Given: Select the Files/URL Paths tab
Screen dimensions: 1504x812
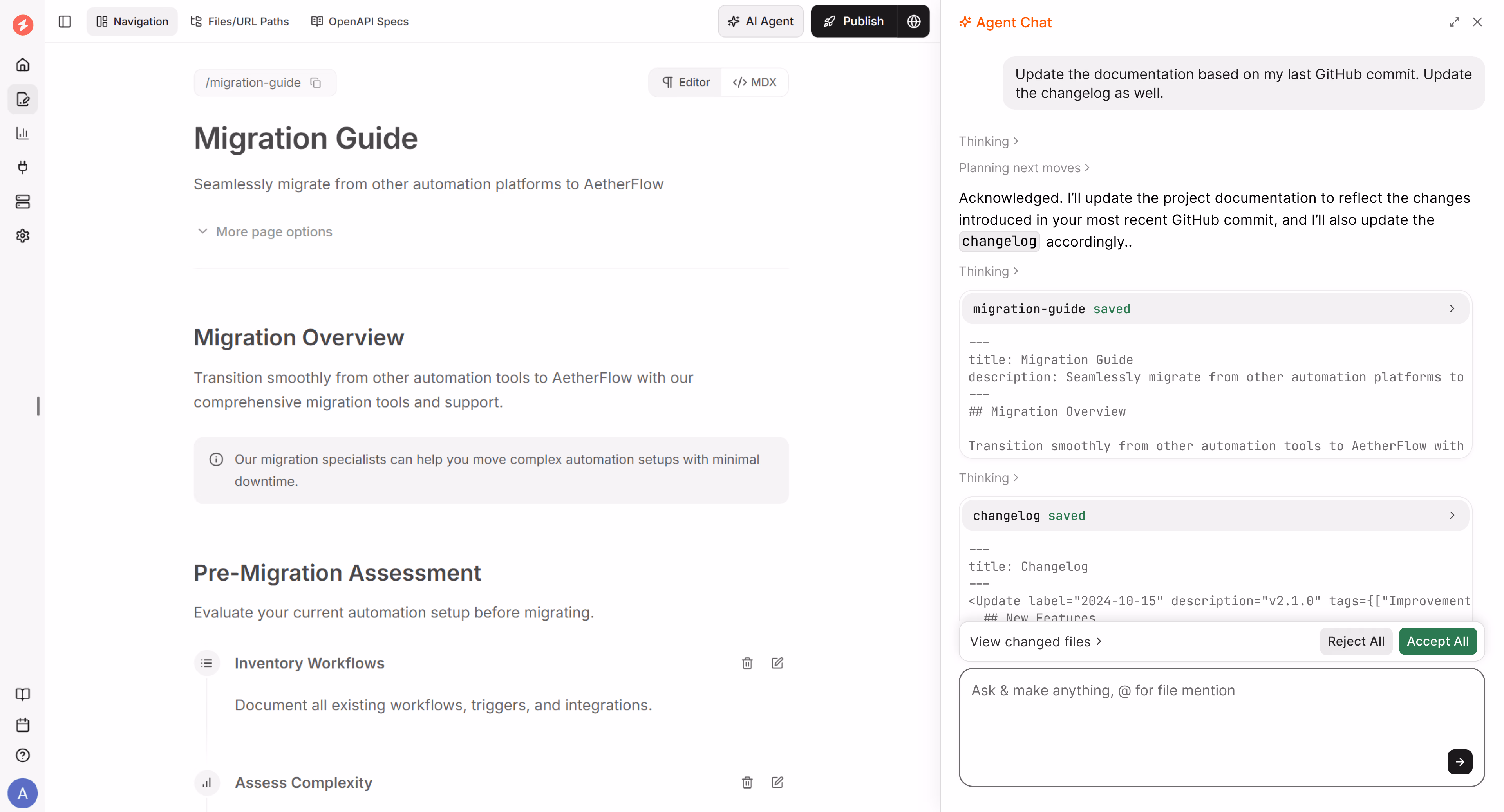Looking at the screenshot, I should pos(239,22).
